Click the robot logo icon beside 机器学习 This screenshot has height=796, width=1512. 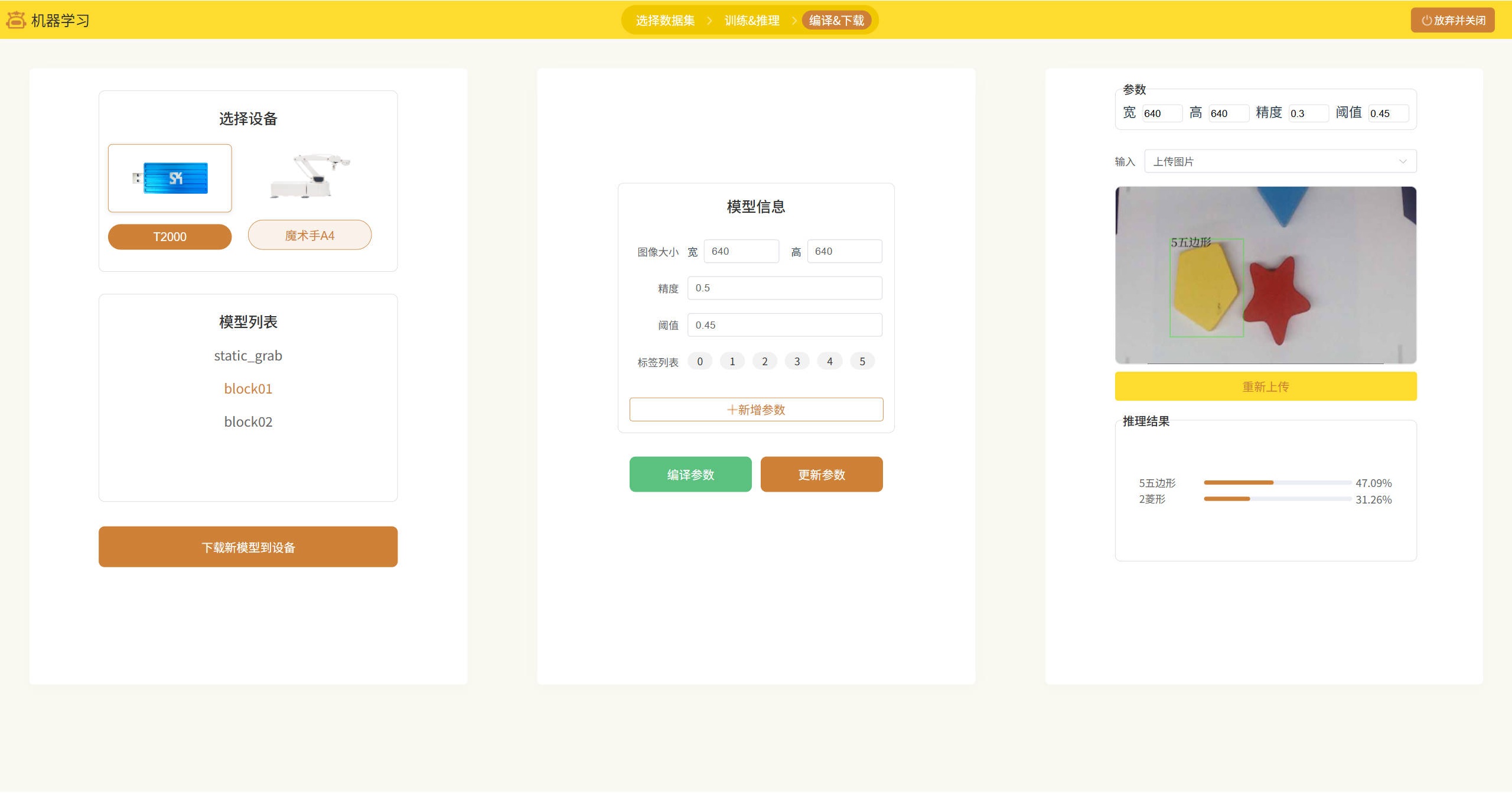(x=16, y=20)
